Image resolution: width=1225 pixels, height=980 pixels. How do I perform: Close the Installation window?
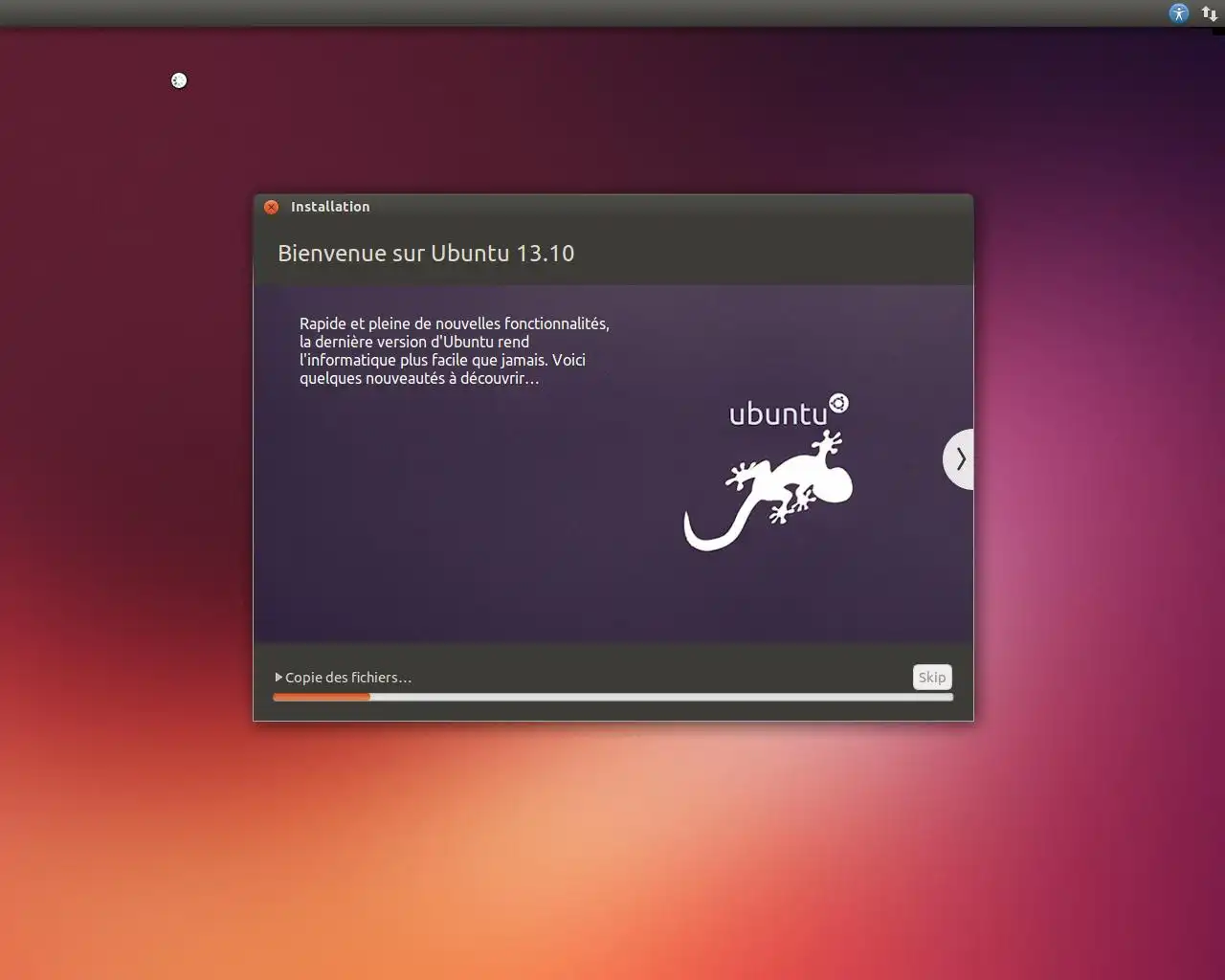(x=272, y=207)
